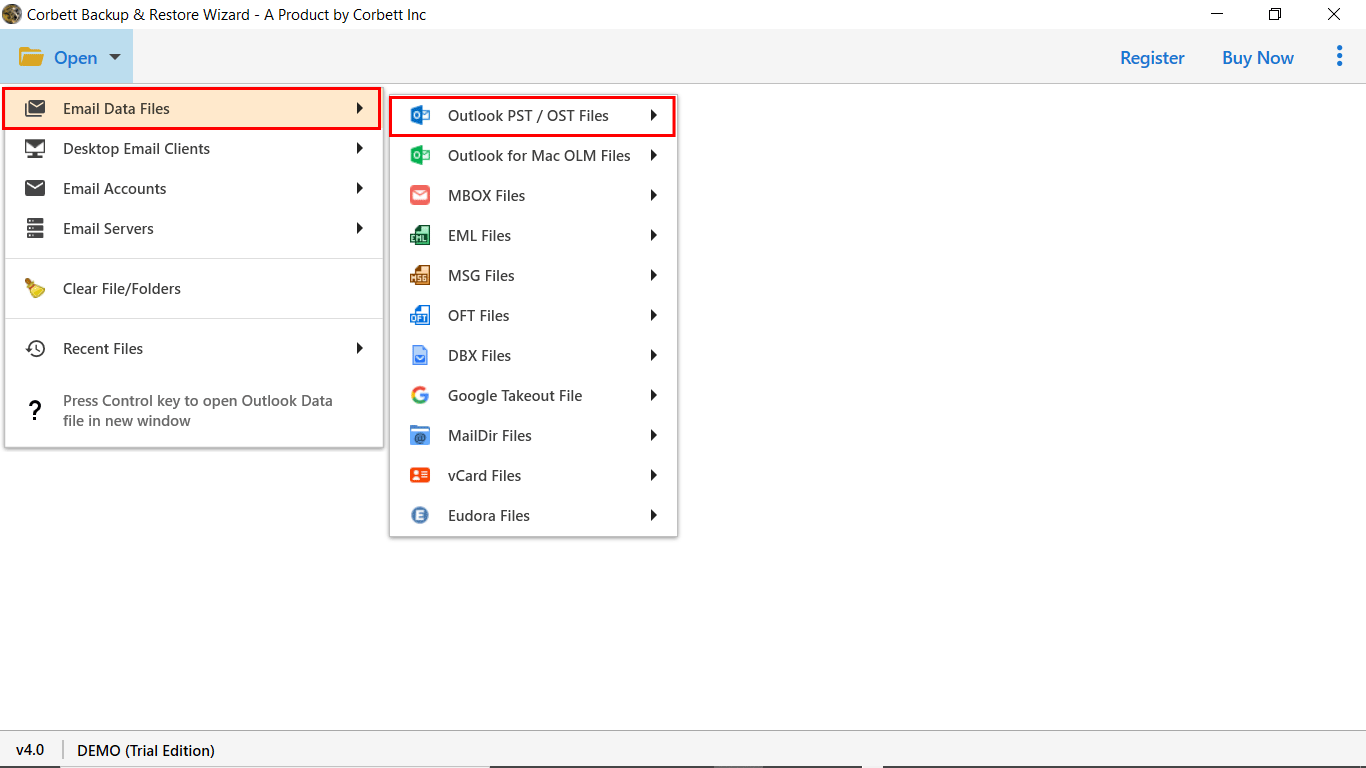
Task: Click the Buy Now link
Action: coord(1258,58)
